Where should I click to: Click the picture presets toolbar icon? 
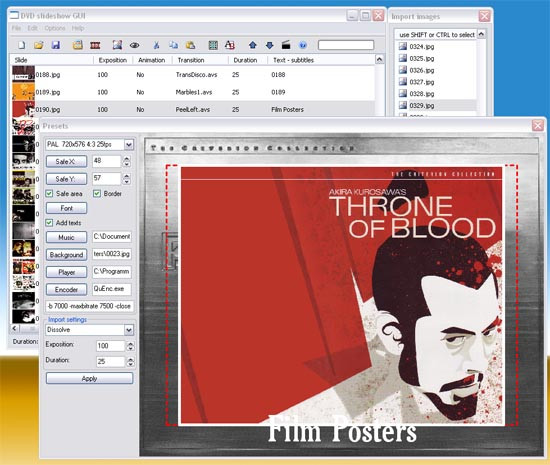click(x=117, y=45)
